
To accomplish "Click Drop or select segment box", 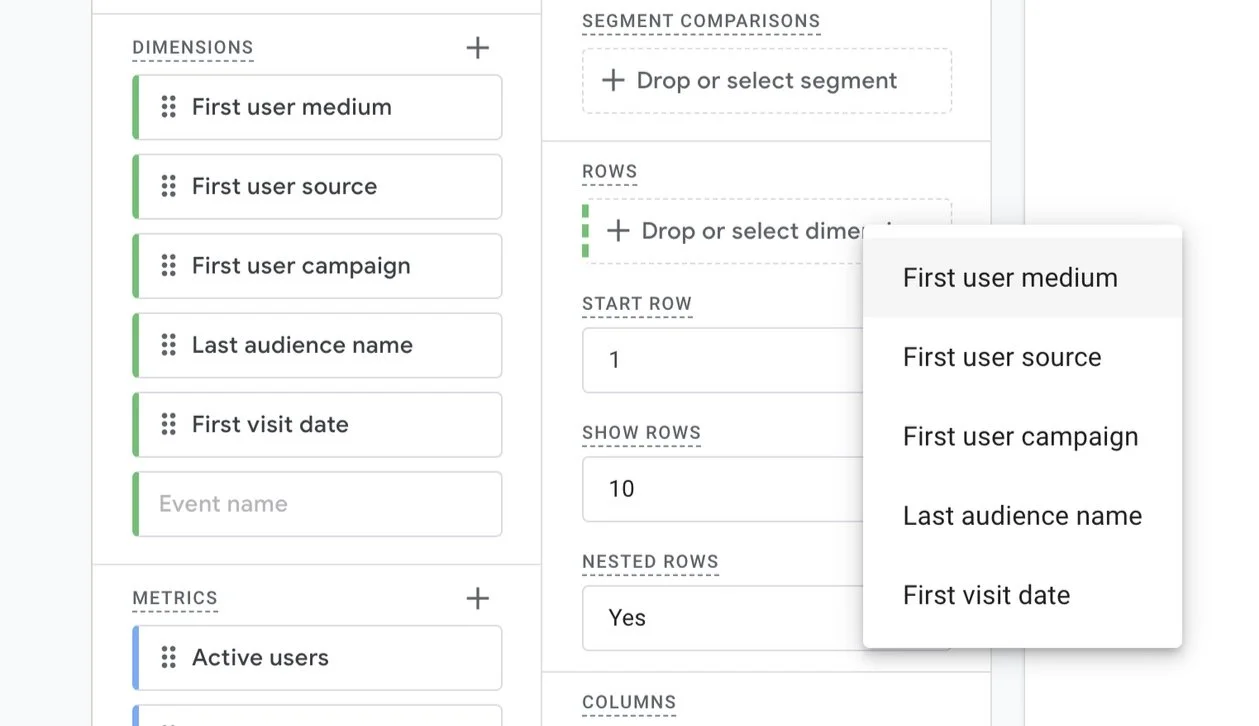I will click(x=766, y=81).
